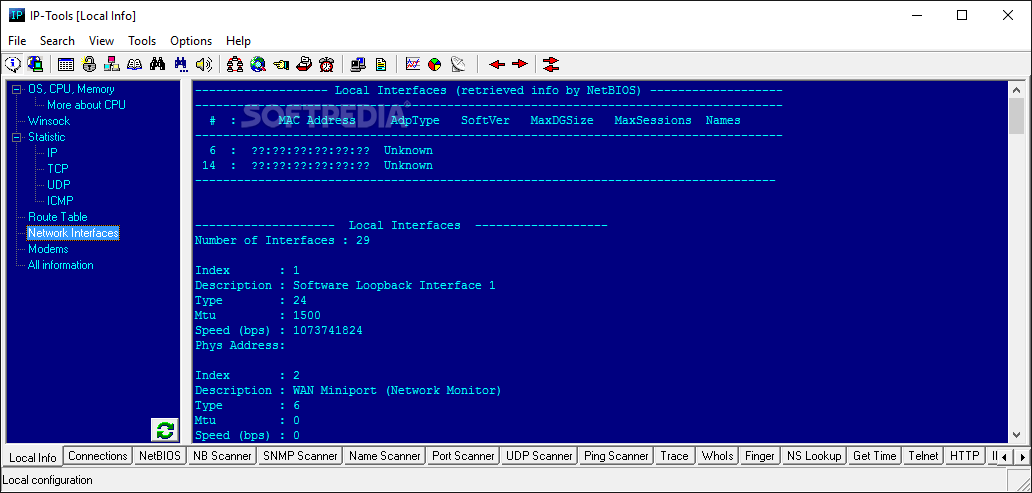
Task: Switch to the WhoIs tab
Action: (x=717, y=455)
